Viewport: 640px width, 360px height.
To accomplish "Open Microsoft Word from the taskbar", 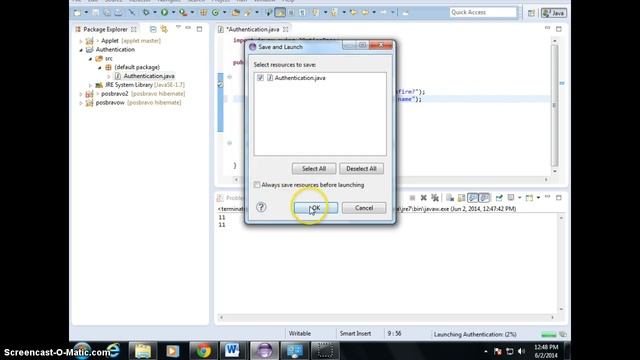I will pyautogui.click(x=233, y=351).
